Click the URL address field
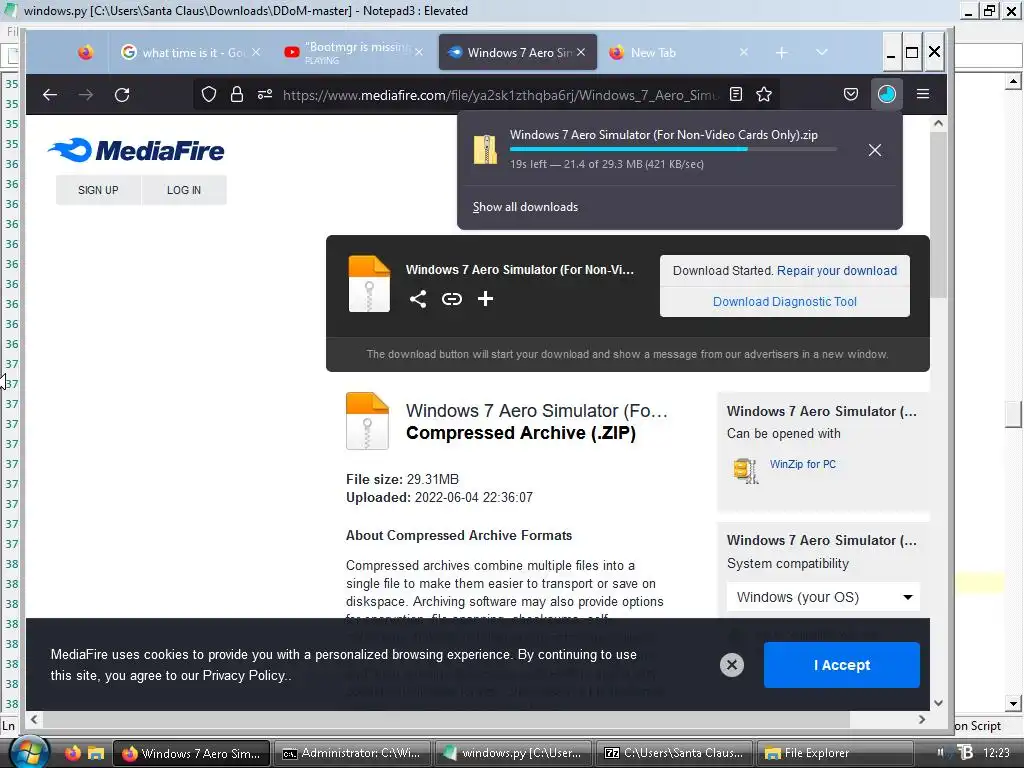 point(500,95)
